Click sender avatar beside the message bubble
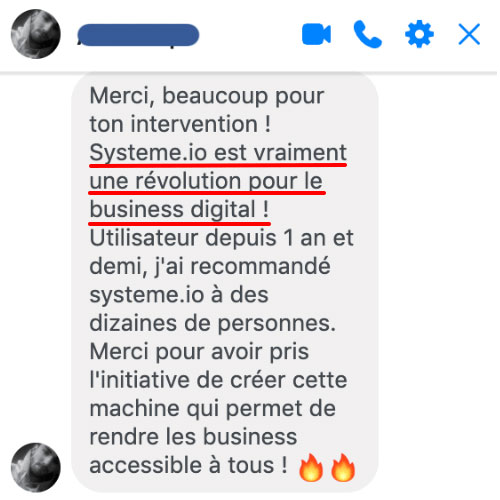The height and width of the screenshot is (500, 500). pyautogui.click(x=36, y=467)
